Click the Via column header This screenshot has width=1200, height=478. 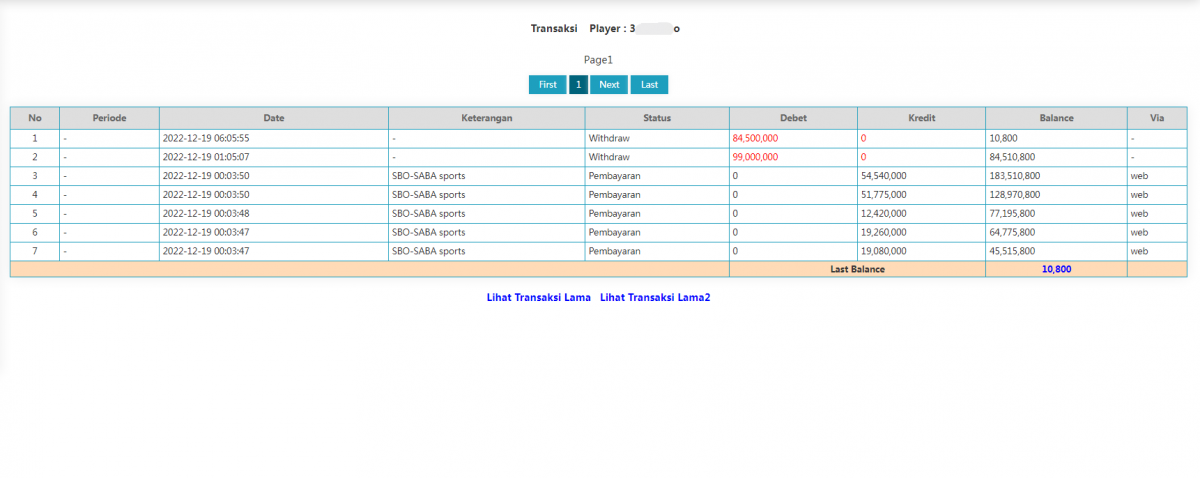click(x=1157, y=118)
